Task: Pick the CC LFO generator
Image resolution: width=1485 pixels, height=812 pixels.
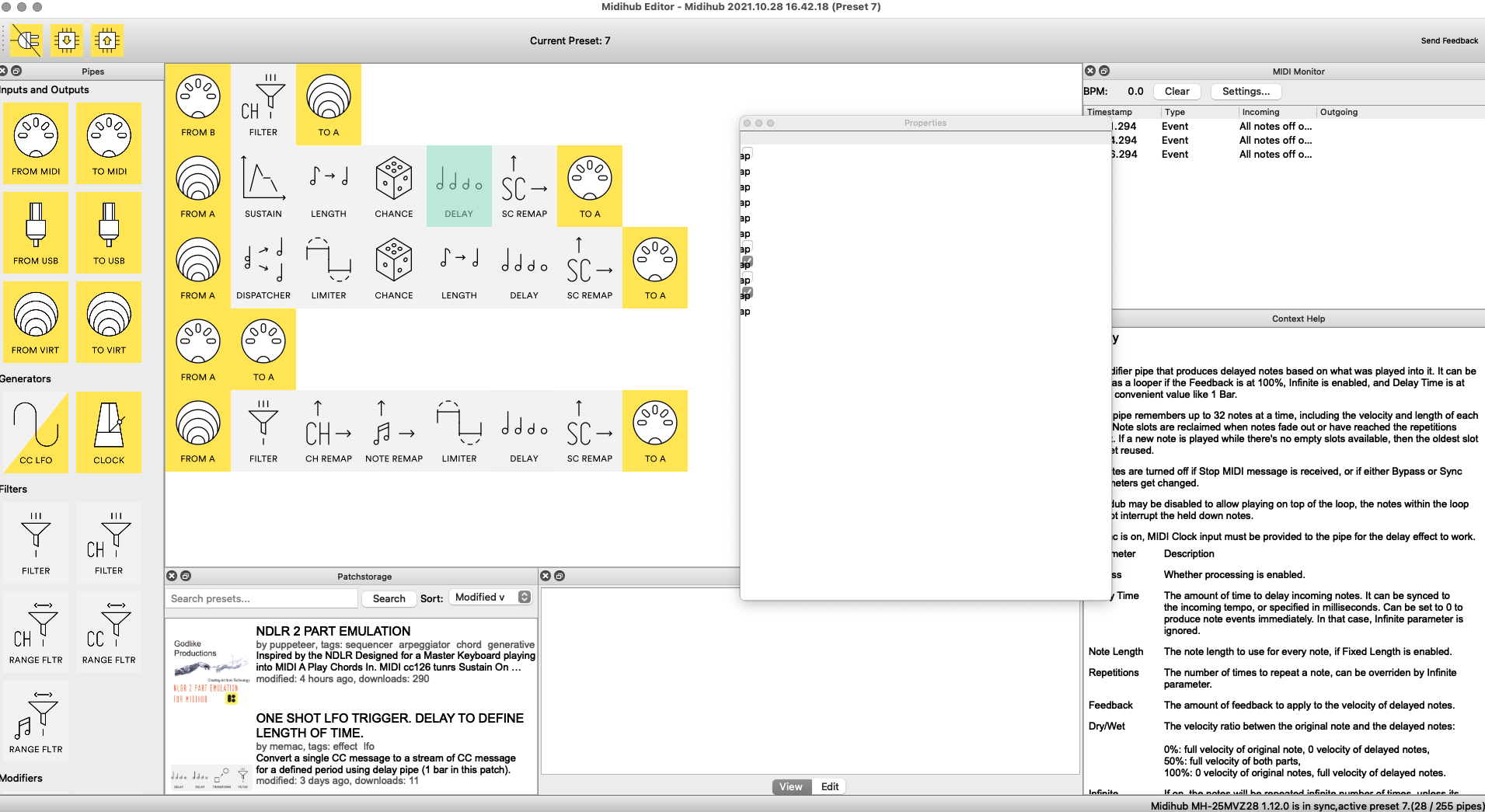Action: pos(36,432)
